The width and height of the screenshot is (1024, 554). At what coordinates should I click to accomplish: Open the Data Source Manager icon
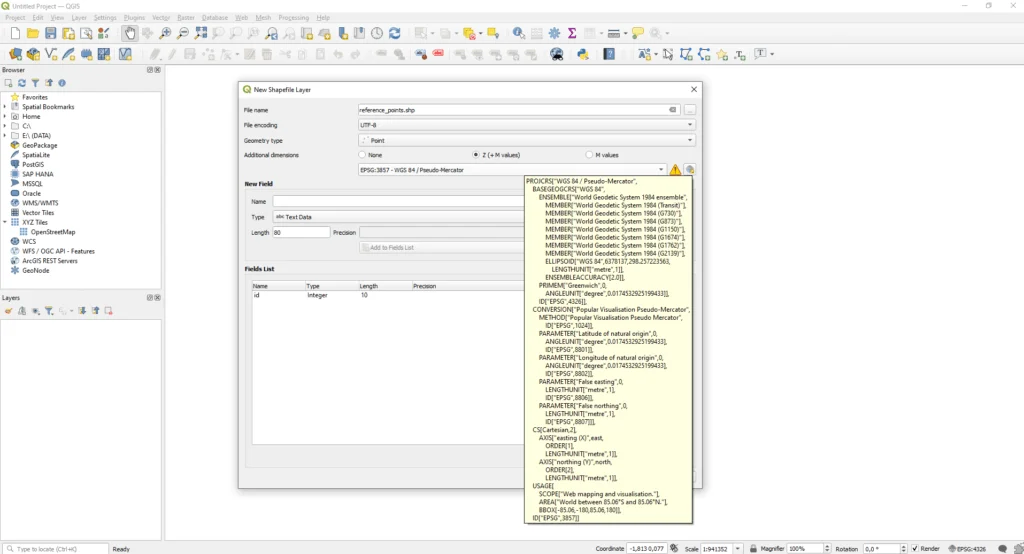[x=15, y=54]
